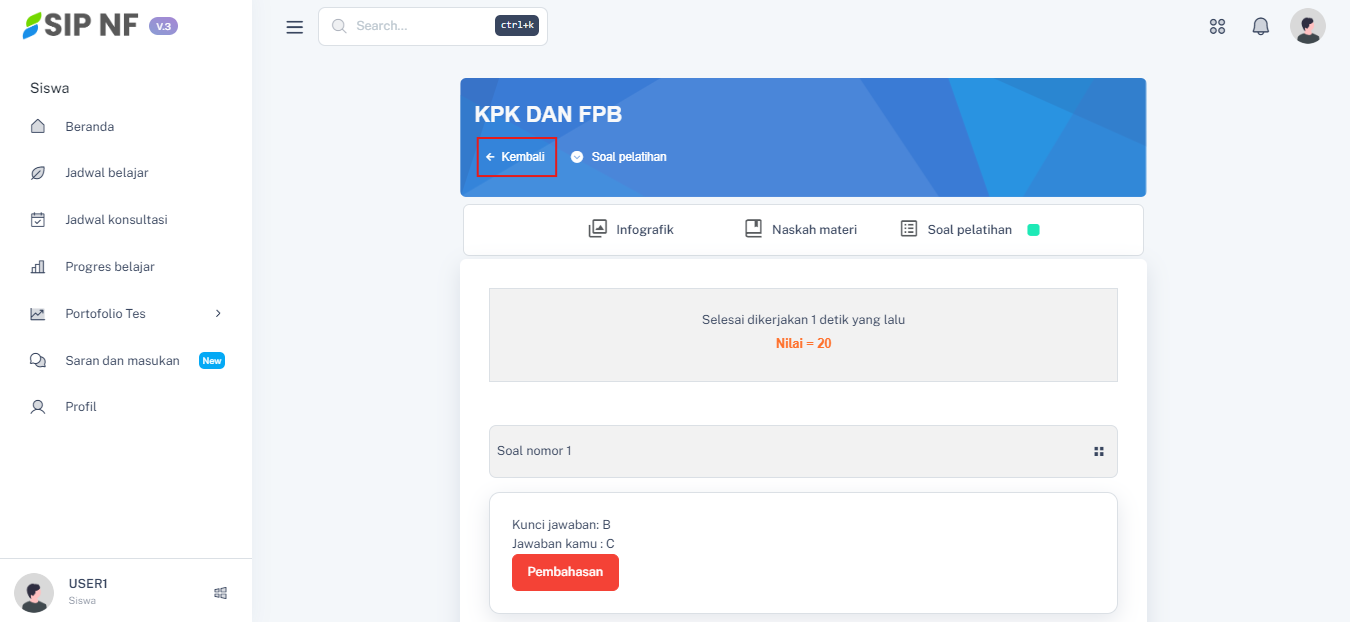
Task: Collapse the Soal nomor 1 panel
Action: click(x=800, y=452)
